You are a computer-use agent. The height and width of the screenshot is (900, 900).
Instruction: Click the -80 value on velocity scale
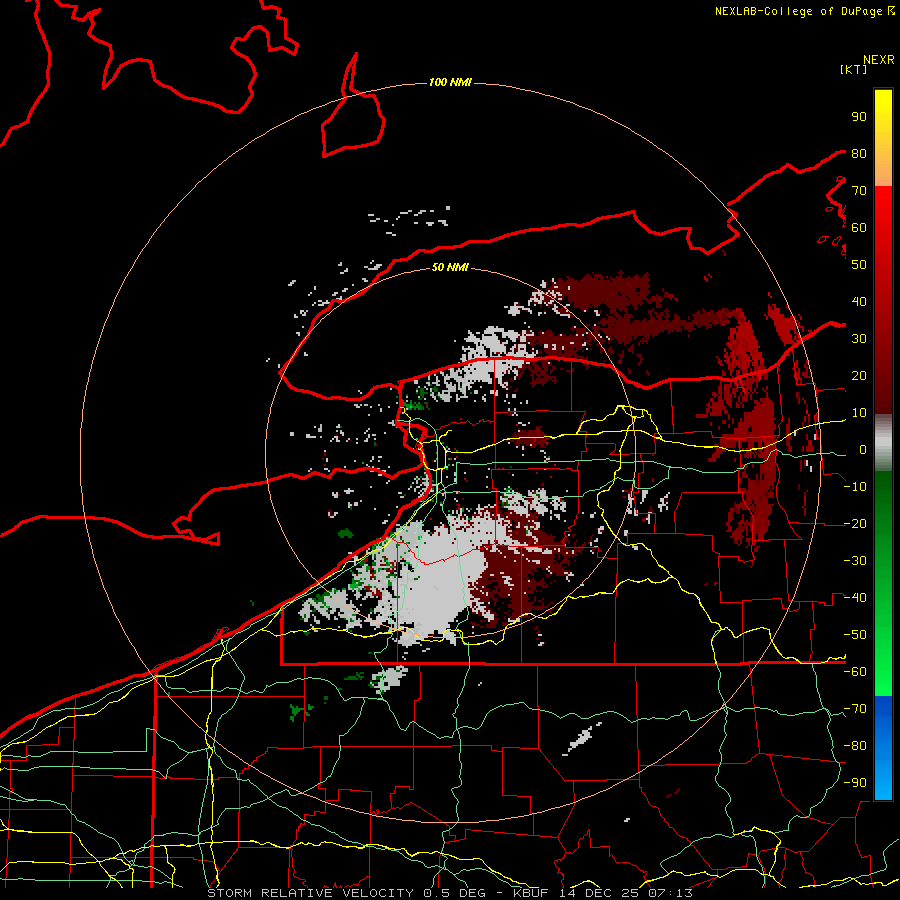(855, 746)
